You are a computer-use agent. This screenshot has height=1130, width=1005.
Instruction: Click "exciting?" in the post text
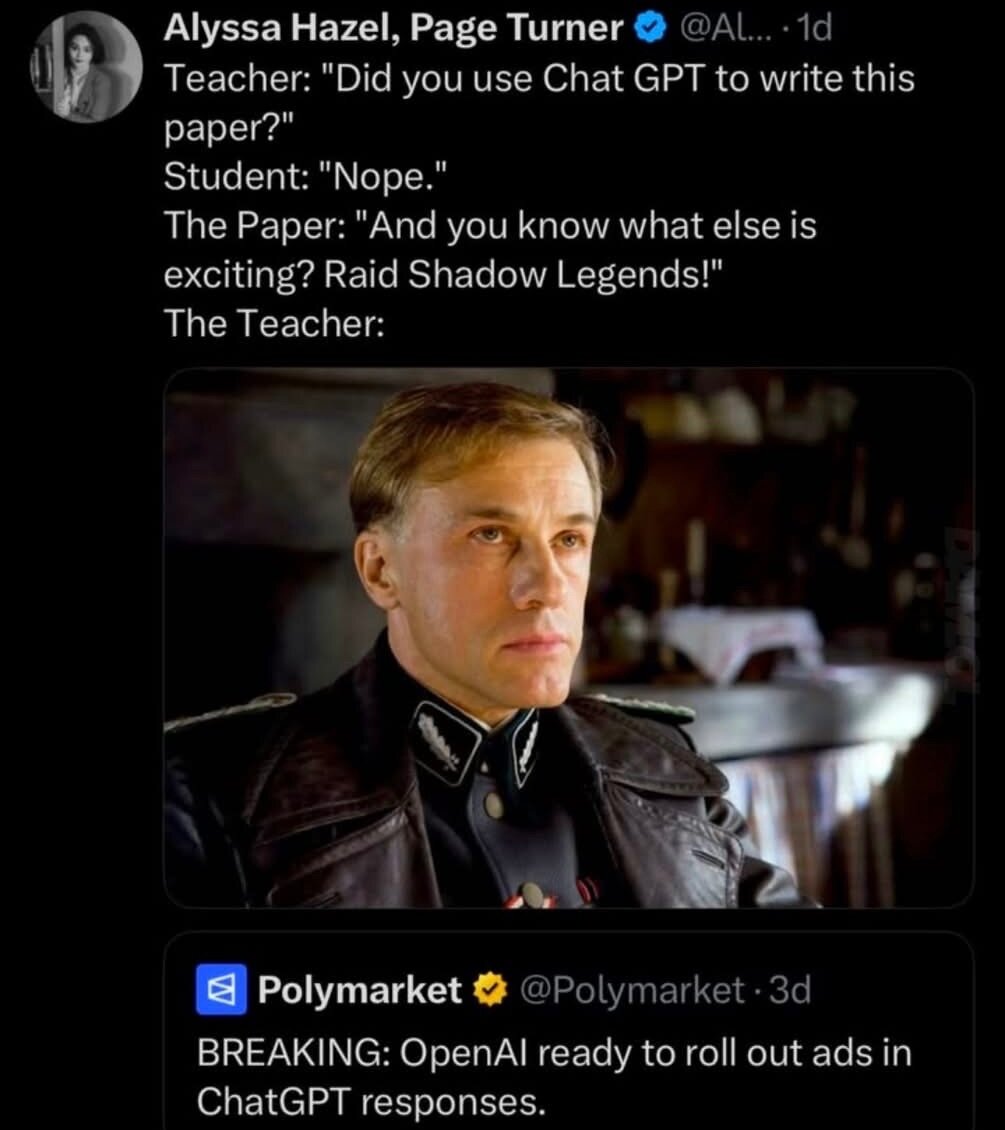click(241, 275)
